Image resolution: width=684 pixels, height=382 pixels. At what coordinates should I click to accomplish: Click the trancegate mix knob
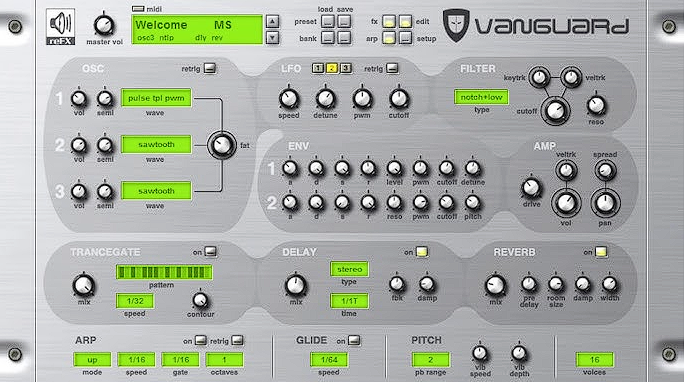pyautogui.click(x=83, y=286)
